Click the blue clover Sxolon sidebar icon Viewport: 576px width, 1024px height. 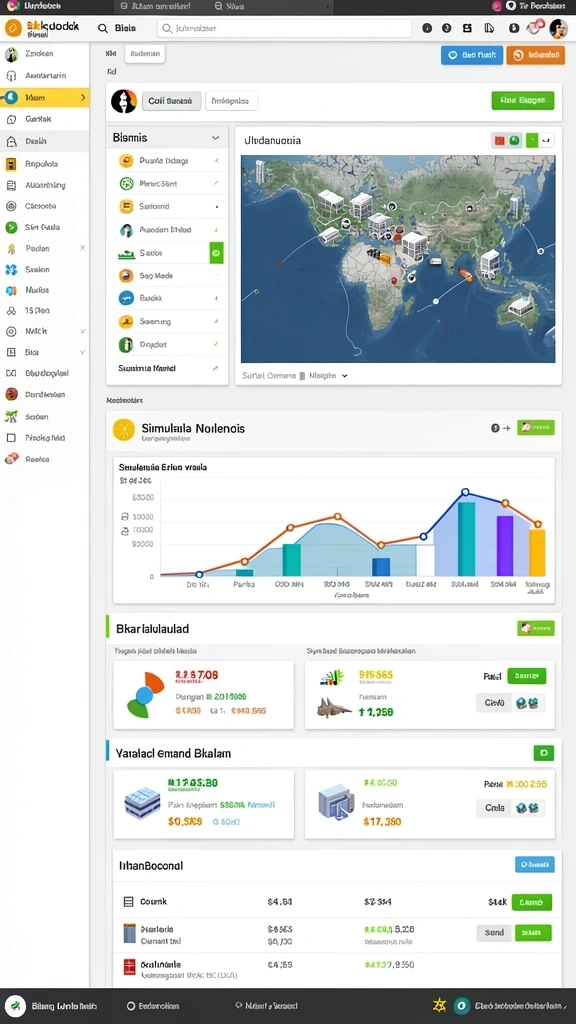coord(10,270)
